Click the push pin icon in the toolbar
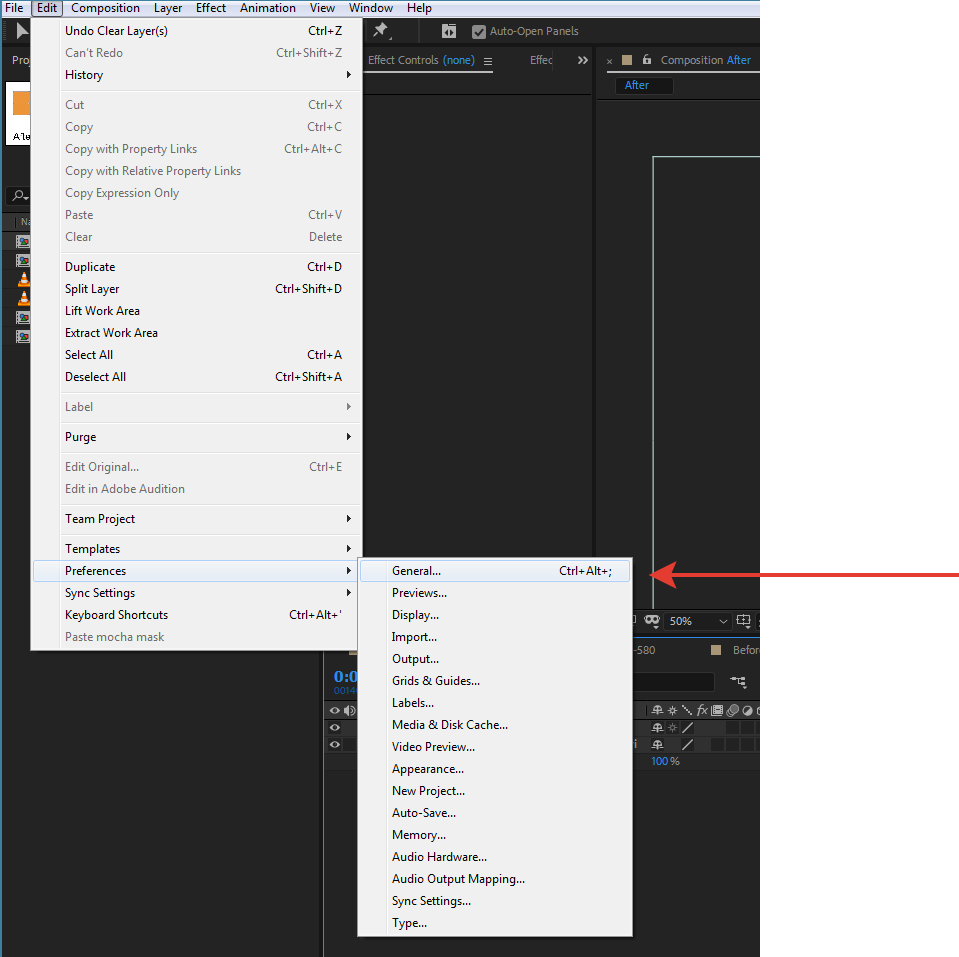The width and height of the screenshot is (959, 957). pyautogui.click(x=380, y=31)
